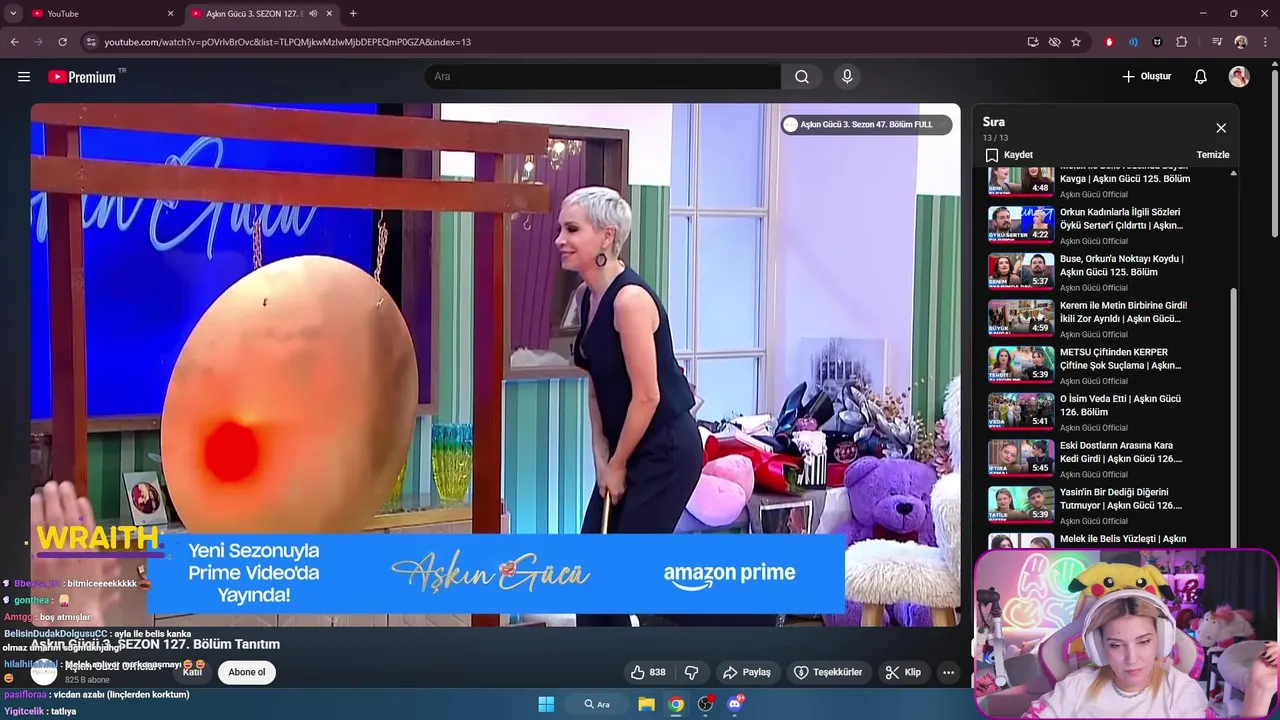Open the notifications bell
Viewport: 1280px width, 720px height.
(1201, 77)
